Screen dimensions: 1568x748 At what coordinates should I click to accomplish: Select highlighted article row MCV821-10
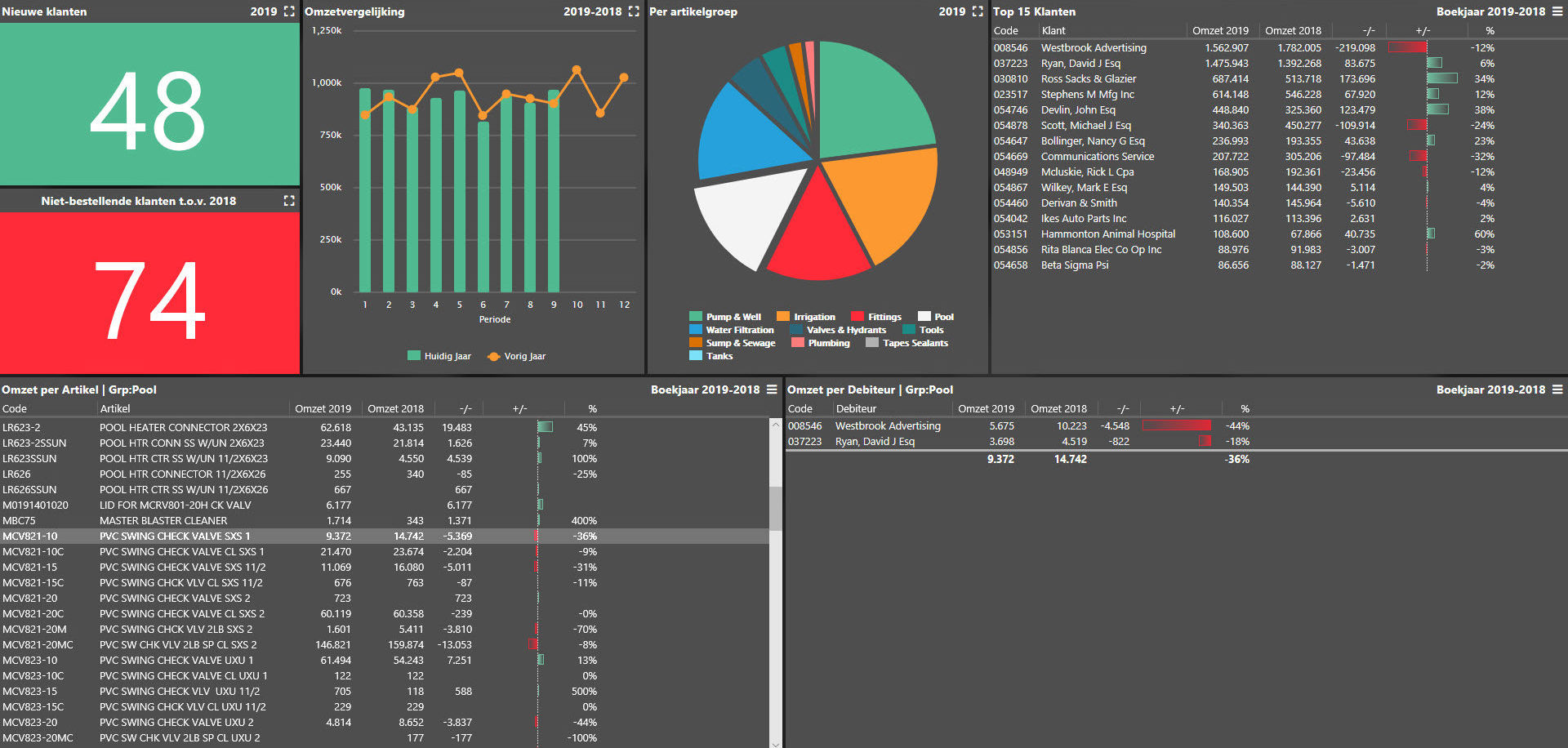[384, 536]
